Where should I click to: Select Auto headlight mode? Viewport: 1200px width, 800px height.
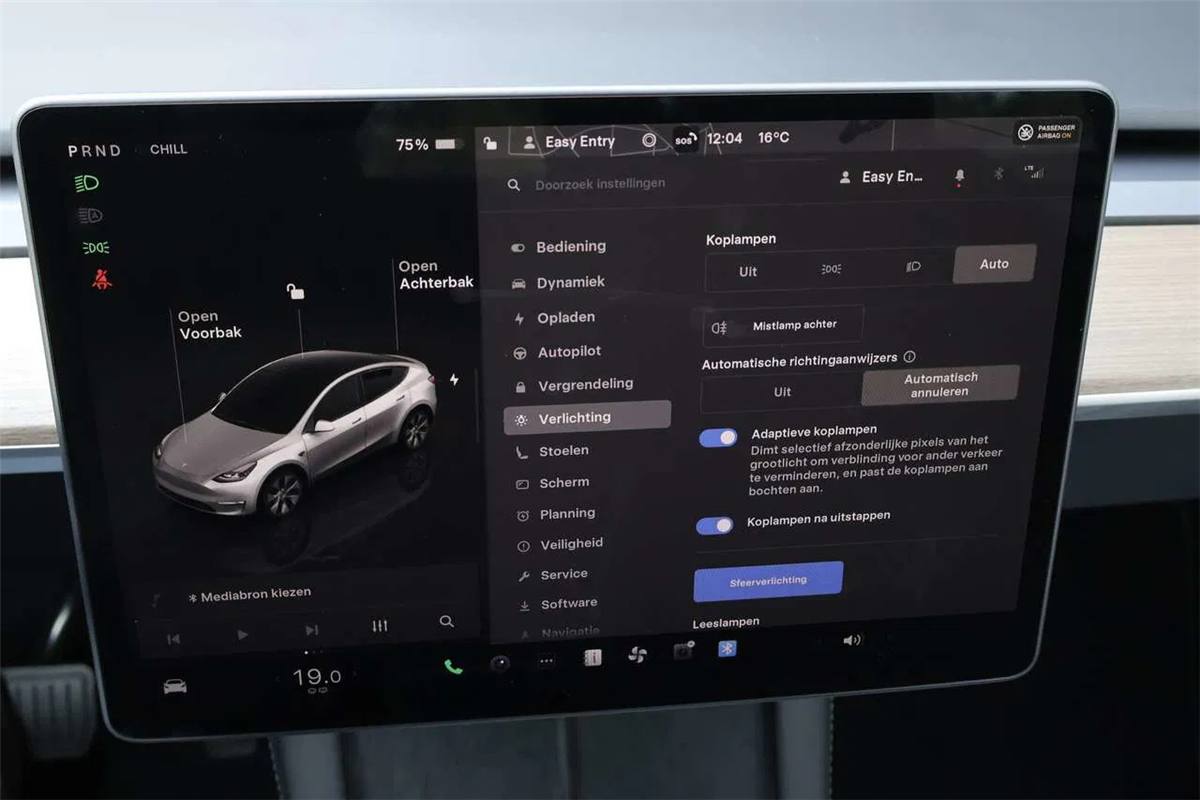(993, 264)
